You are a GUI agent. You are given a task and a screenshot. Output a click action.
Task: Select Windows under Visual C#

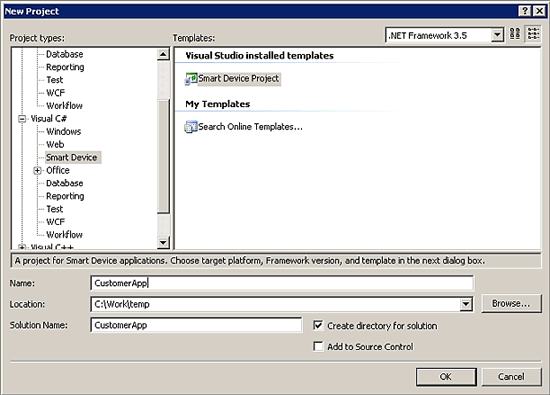click(63, 132)
